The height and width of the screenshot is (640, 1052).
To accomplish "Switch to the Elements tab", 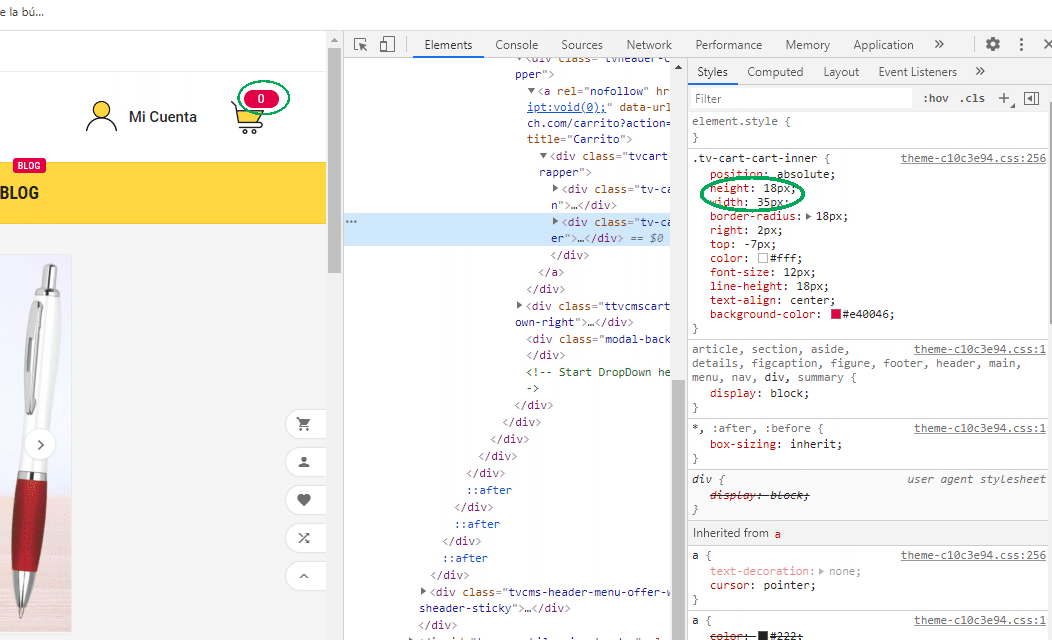I will click(448, 44).
